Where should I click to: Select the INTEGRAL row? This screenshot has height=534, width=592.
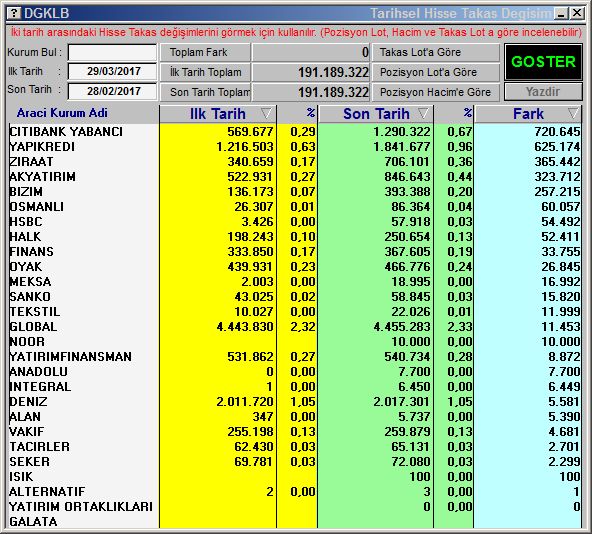click(x=294, y=387)
